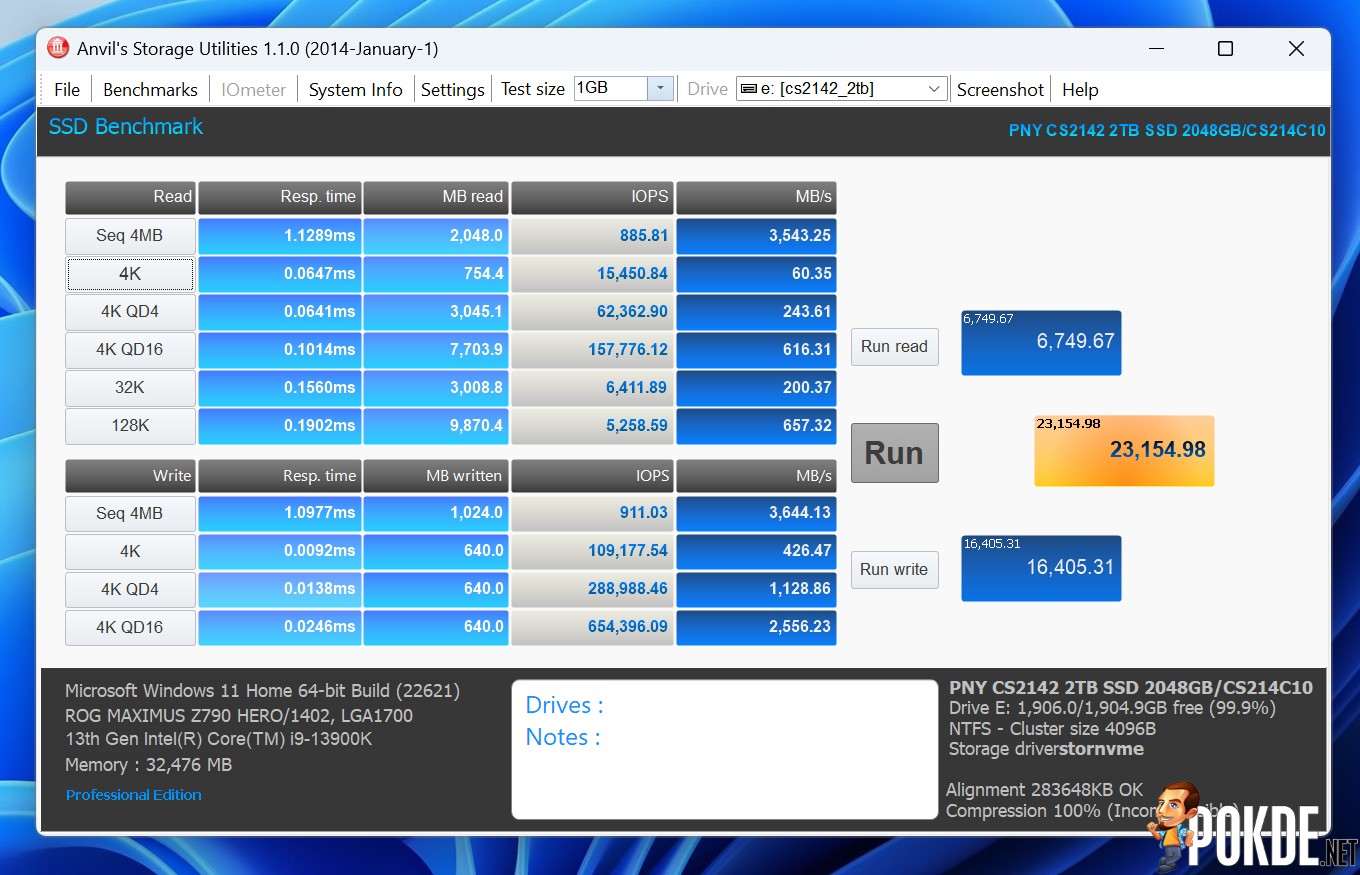Select the read 4K QD4 test button
Viewport: 1360px width, 875px height.
coord(130,312)
